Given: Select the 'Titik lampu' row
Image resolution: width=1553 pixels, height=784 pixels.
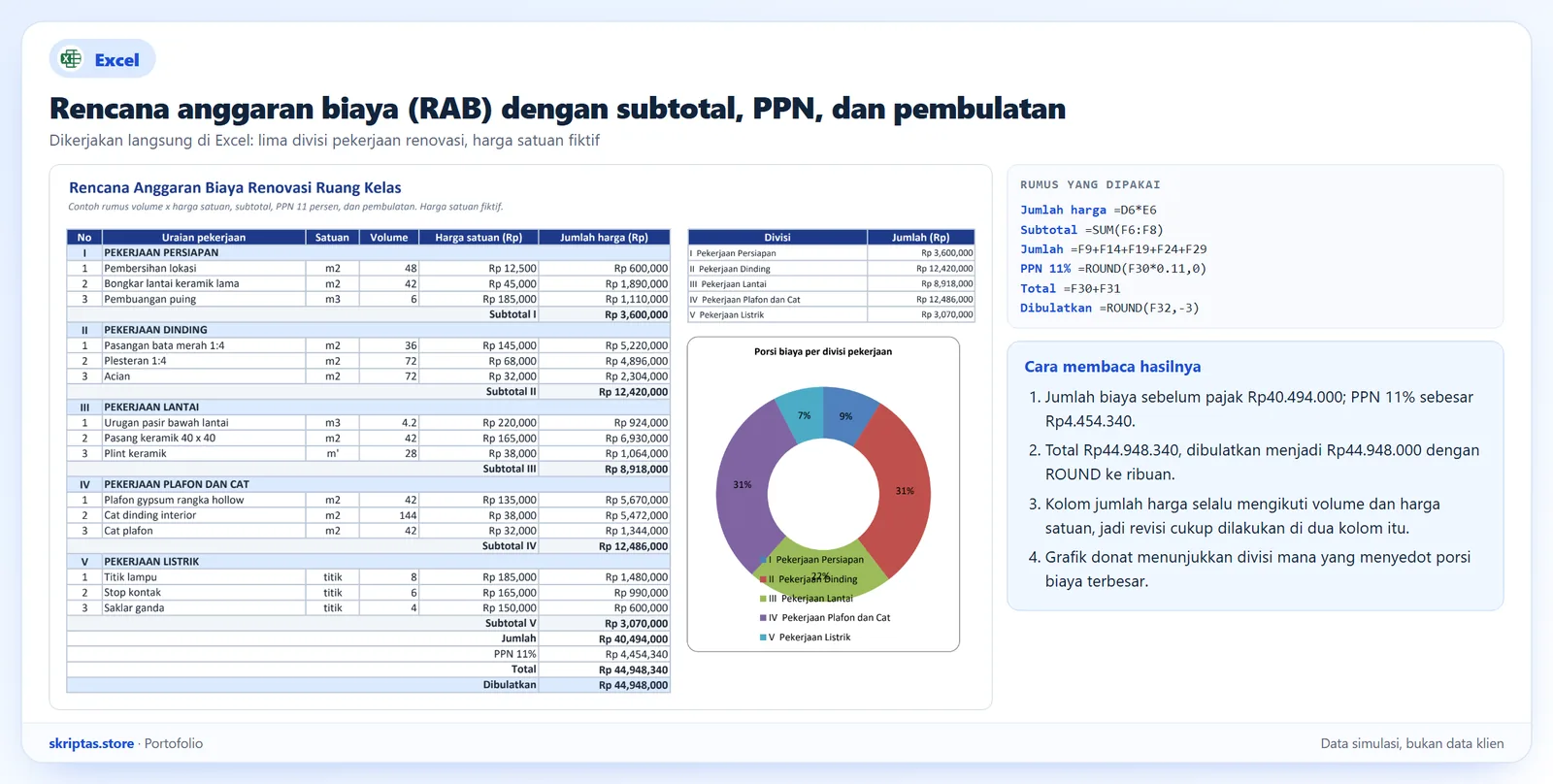Looking at the screenshot, I should point(368,576).
